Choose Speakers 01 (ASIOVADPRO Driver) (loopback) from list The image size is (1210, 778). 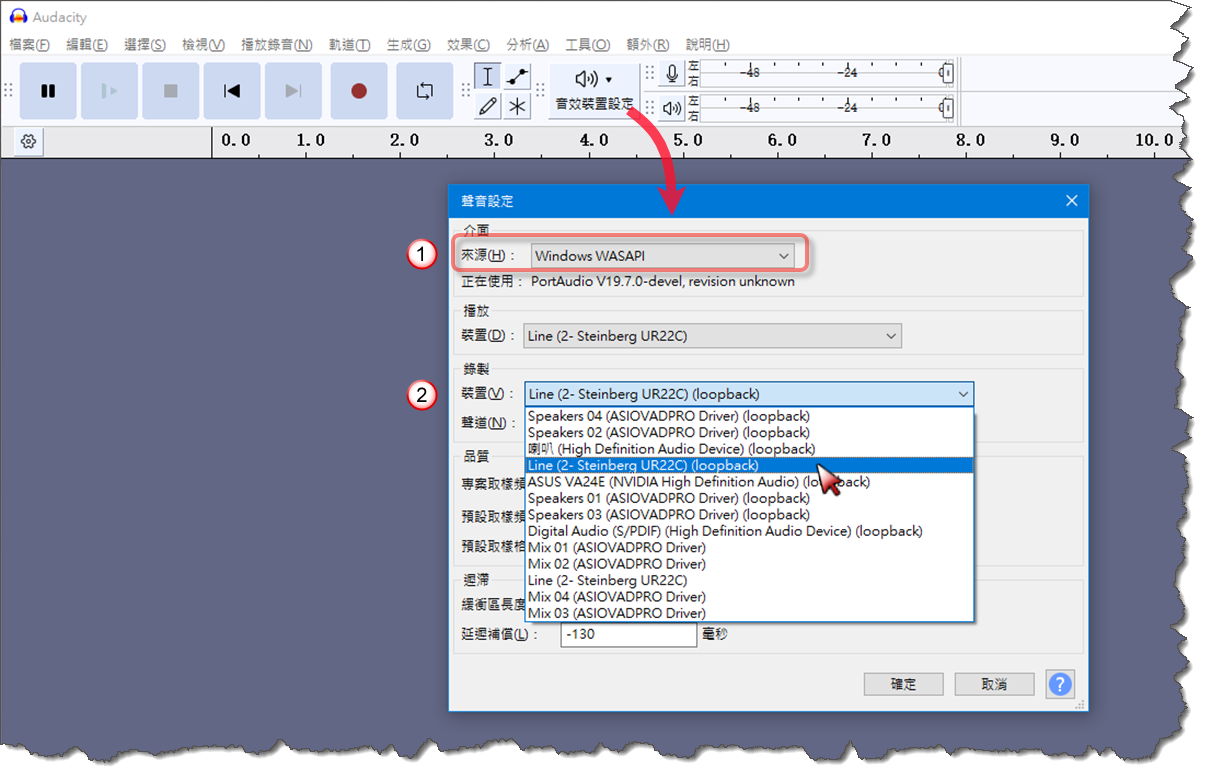pos(749,498)
